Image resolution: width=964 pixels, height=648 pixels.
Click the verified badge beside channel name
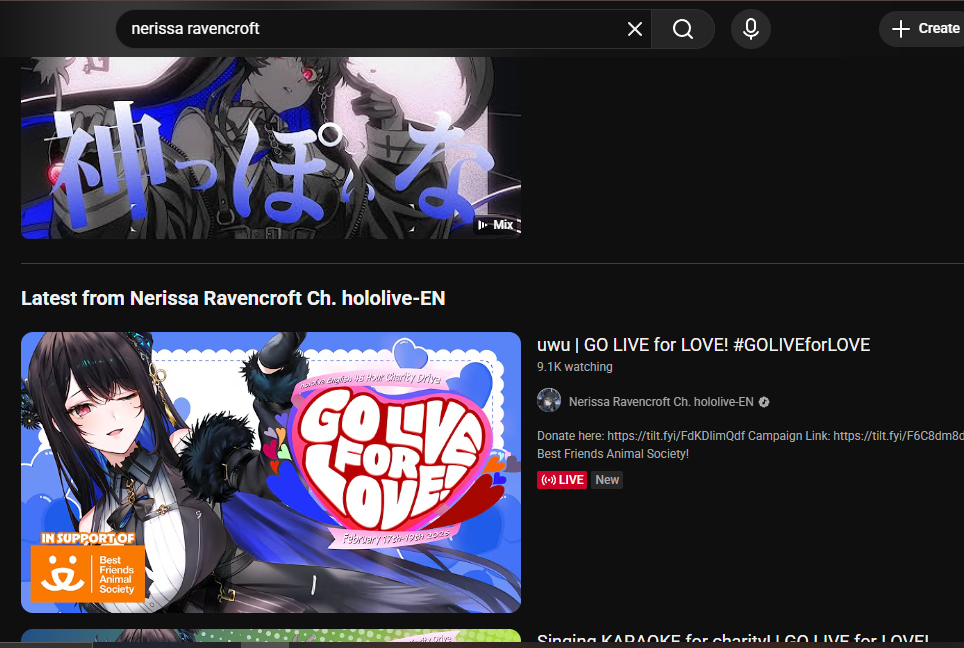(x=764, y=402)
